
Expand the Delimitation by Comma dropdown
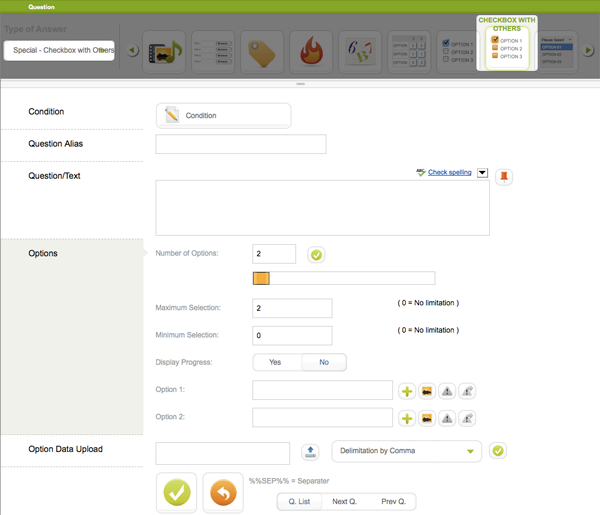(x=406, y=451)
